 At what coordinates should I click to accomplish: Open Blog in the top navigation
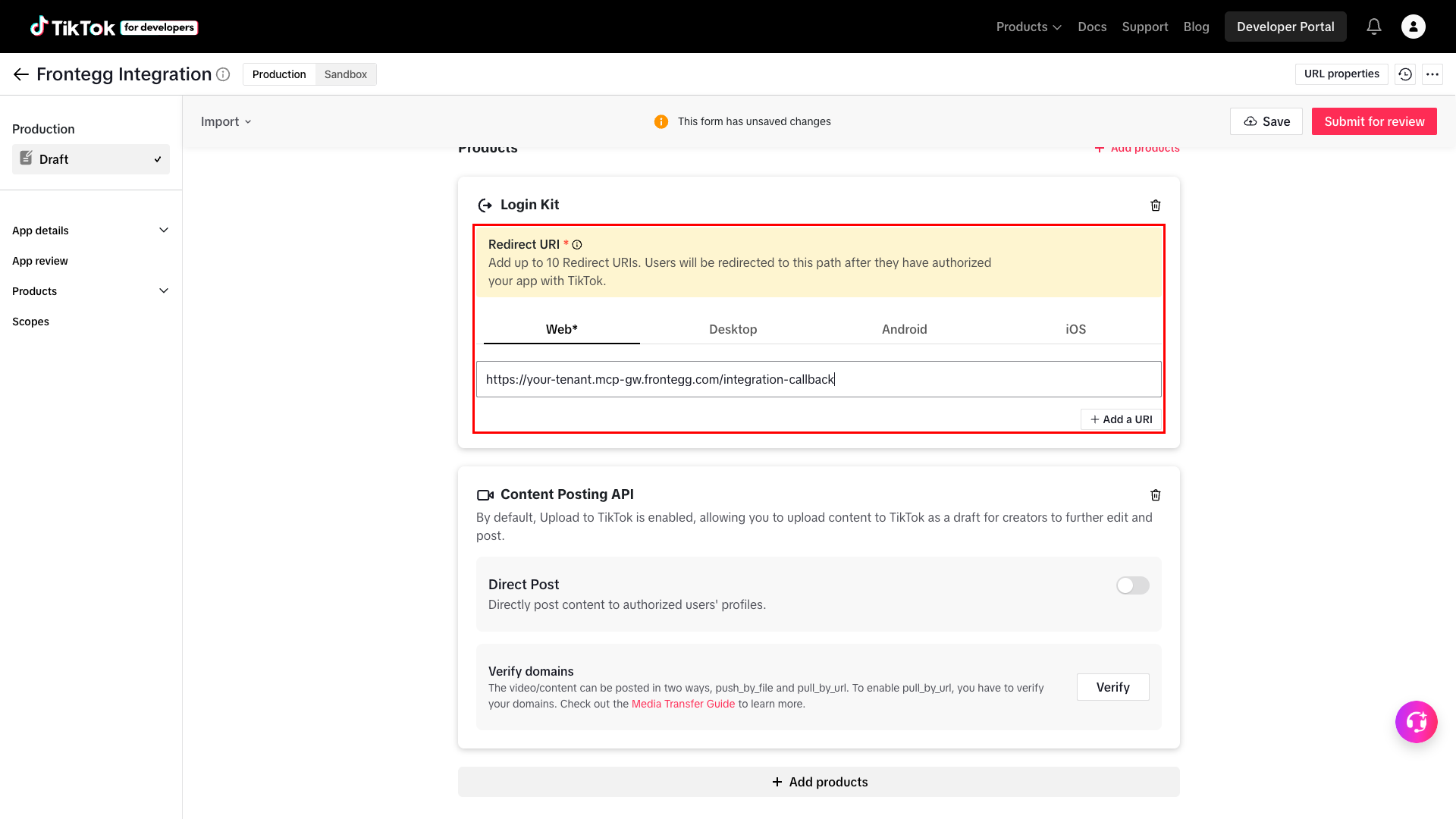coord(1197,27)
